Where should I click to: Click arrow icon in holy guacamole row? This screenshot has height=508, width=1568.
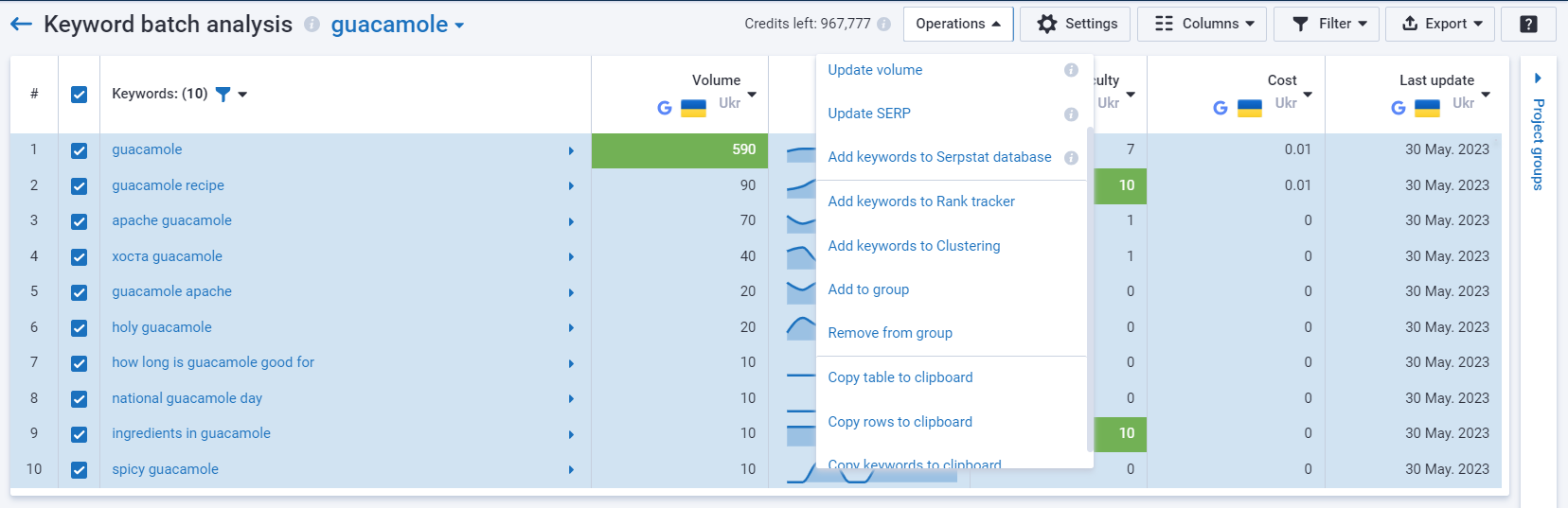point(571,328)
